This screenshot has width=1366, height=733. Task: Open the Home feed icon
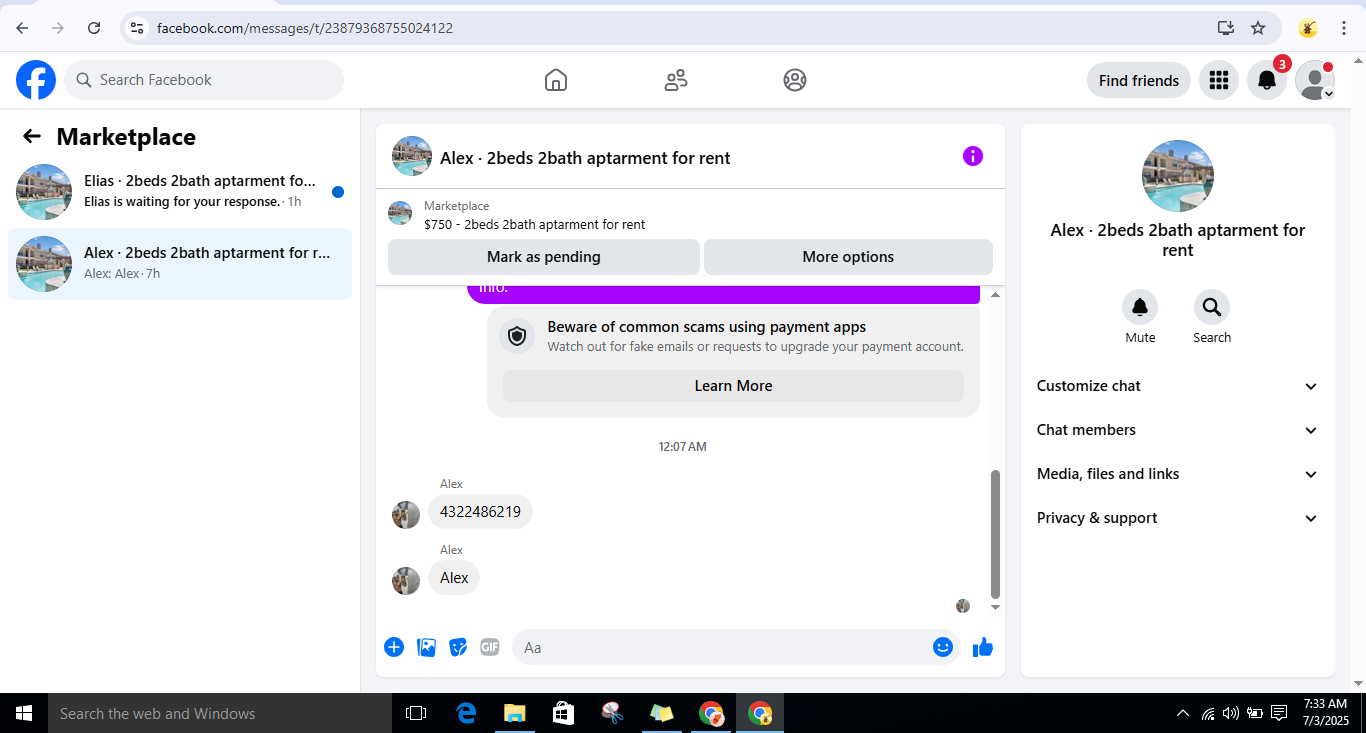[x=556, y=80]
